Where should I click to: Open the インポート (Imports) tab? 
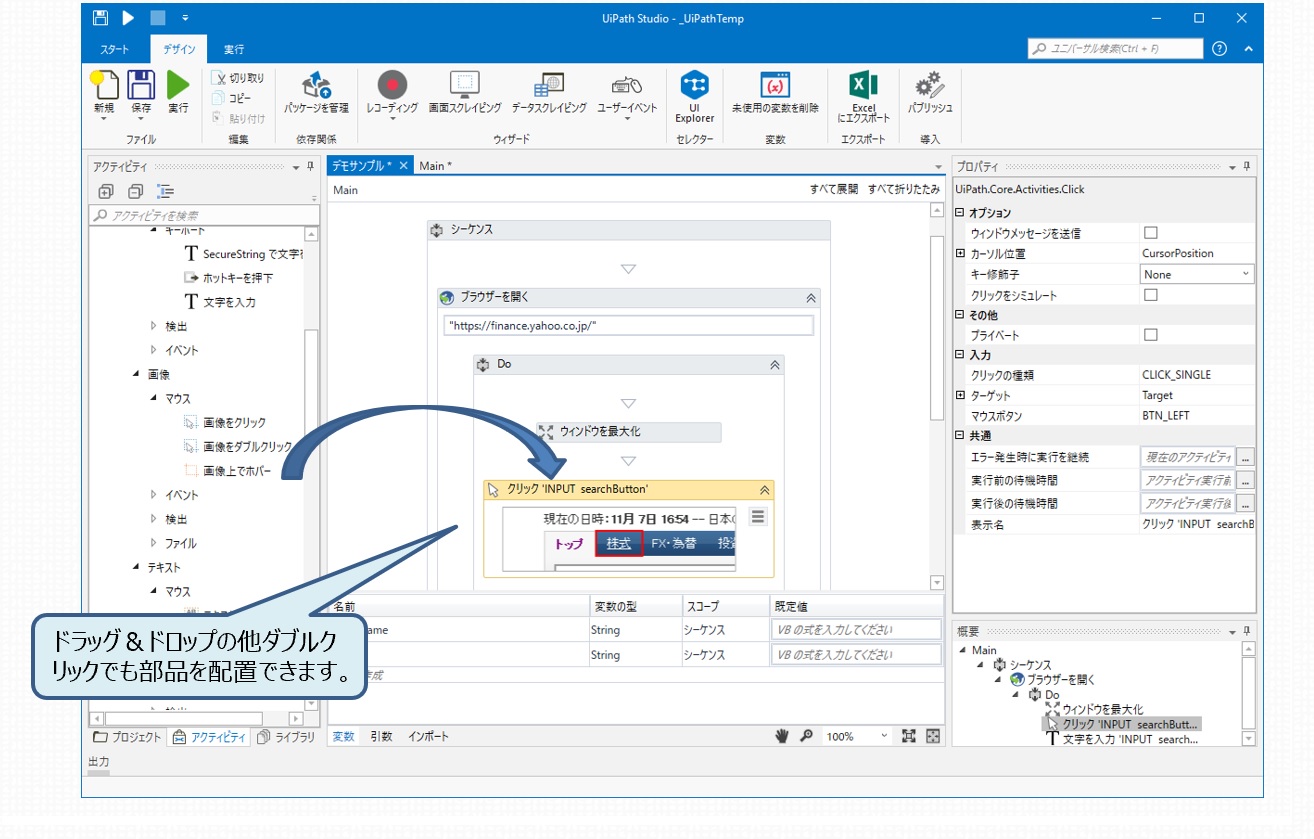(x=428, y=736)
